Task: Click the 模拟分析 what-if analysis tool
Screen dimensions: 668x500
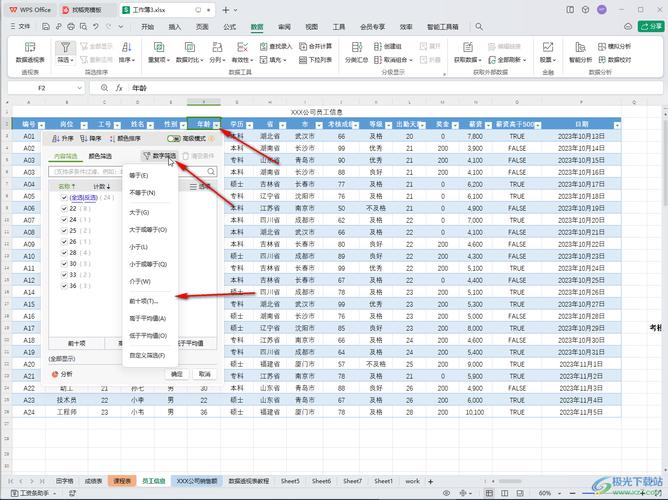Action: (x=615, y=46)
